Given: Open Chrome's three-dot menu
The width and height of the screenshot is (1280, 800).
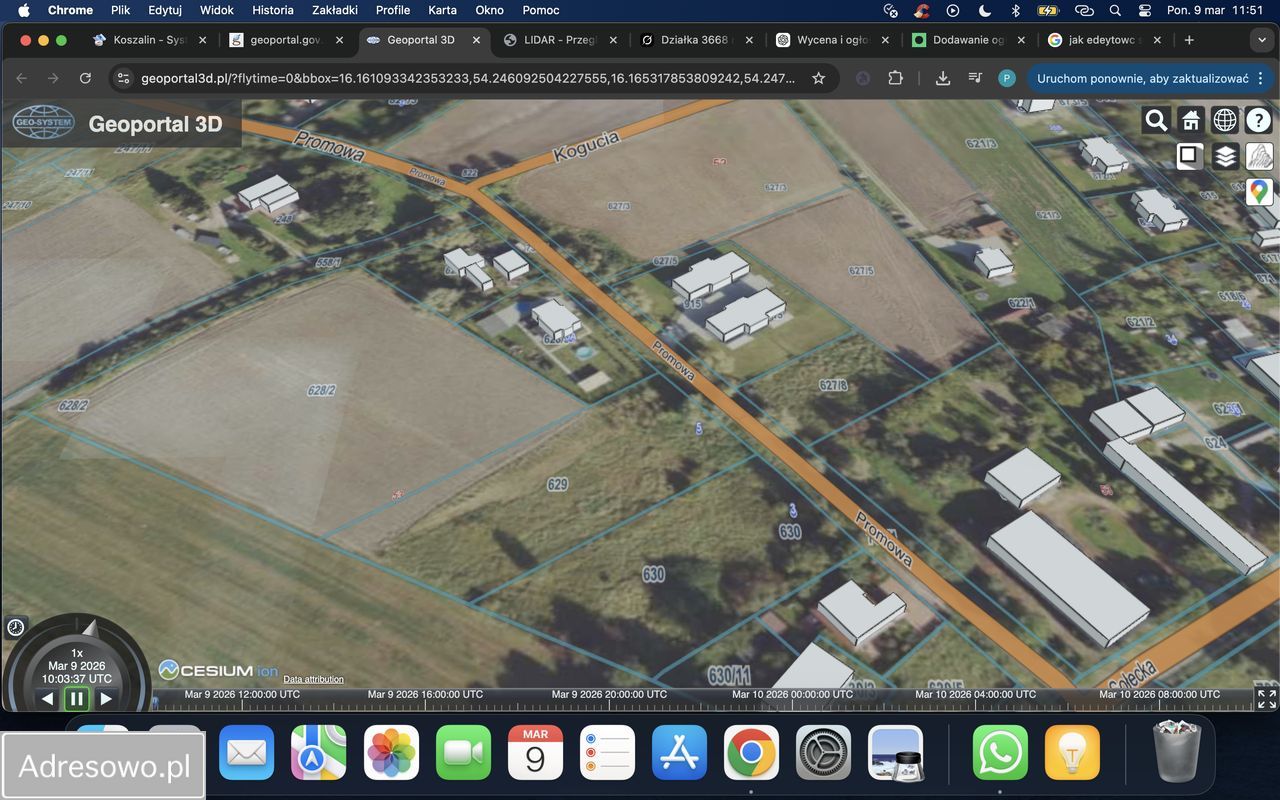Looking at the screenshot, I should 1262,78.
